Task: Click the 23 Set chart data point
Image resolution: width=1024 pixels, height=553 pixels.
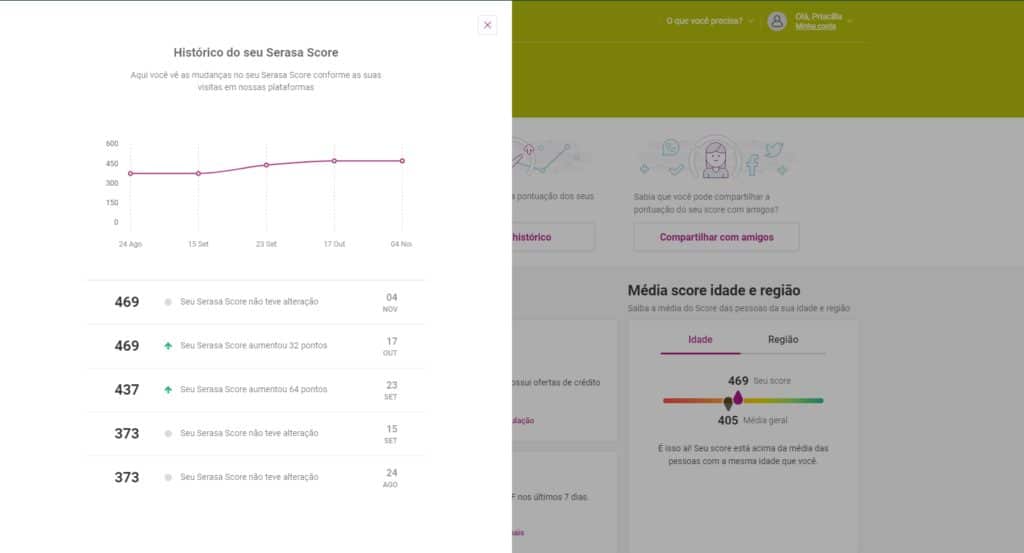Action: point(266,165)
